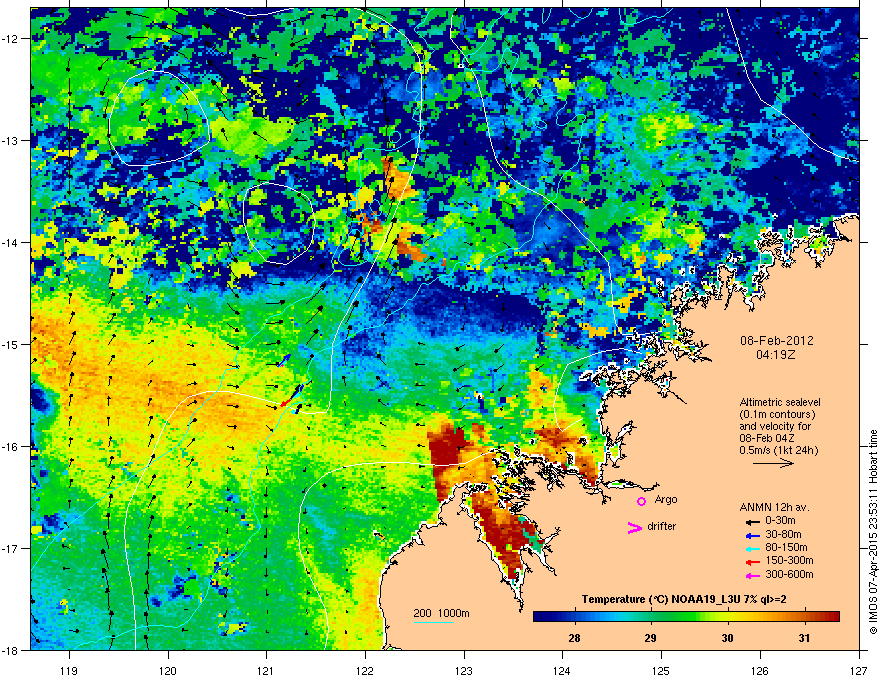Click the cyan 80-150m arrow in ANMN legend
880x680 pixels.
click(x=752, y=549)
